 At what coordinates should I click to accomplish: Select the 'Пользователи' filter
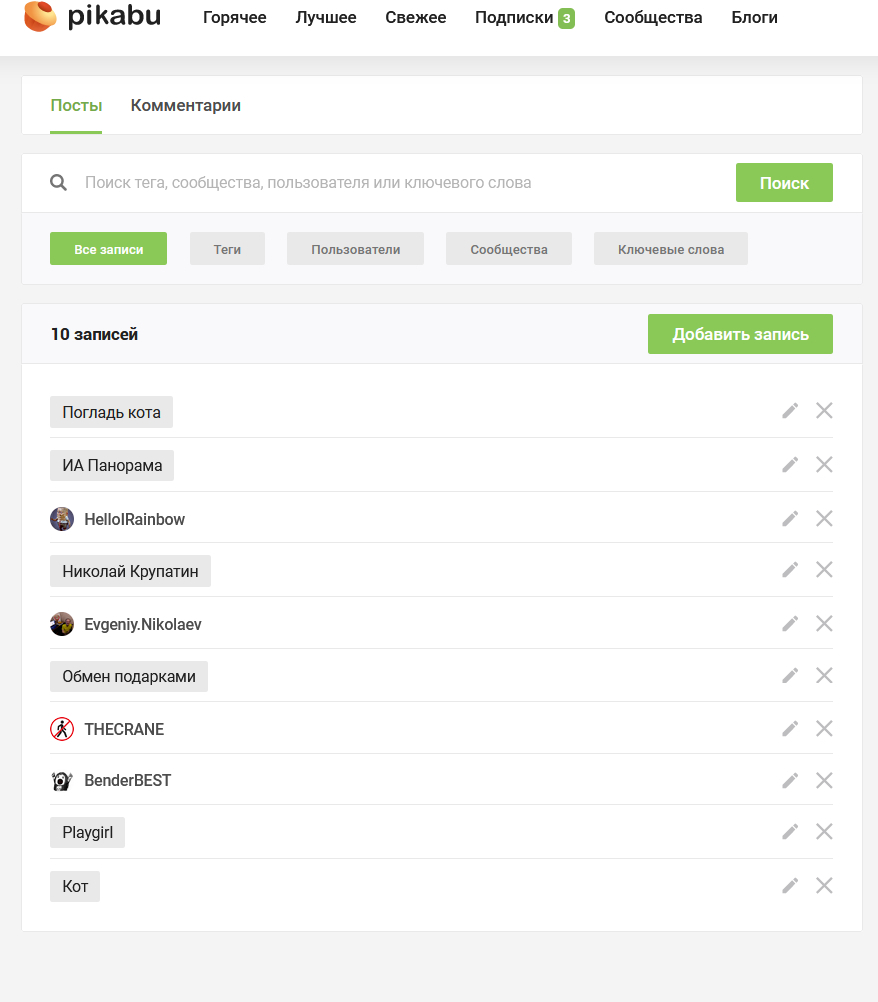[x=355, y=249]
